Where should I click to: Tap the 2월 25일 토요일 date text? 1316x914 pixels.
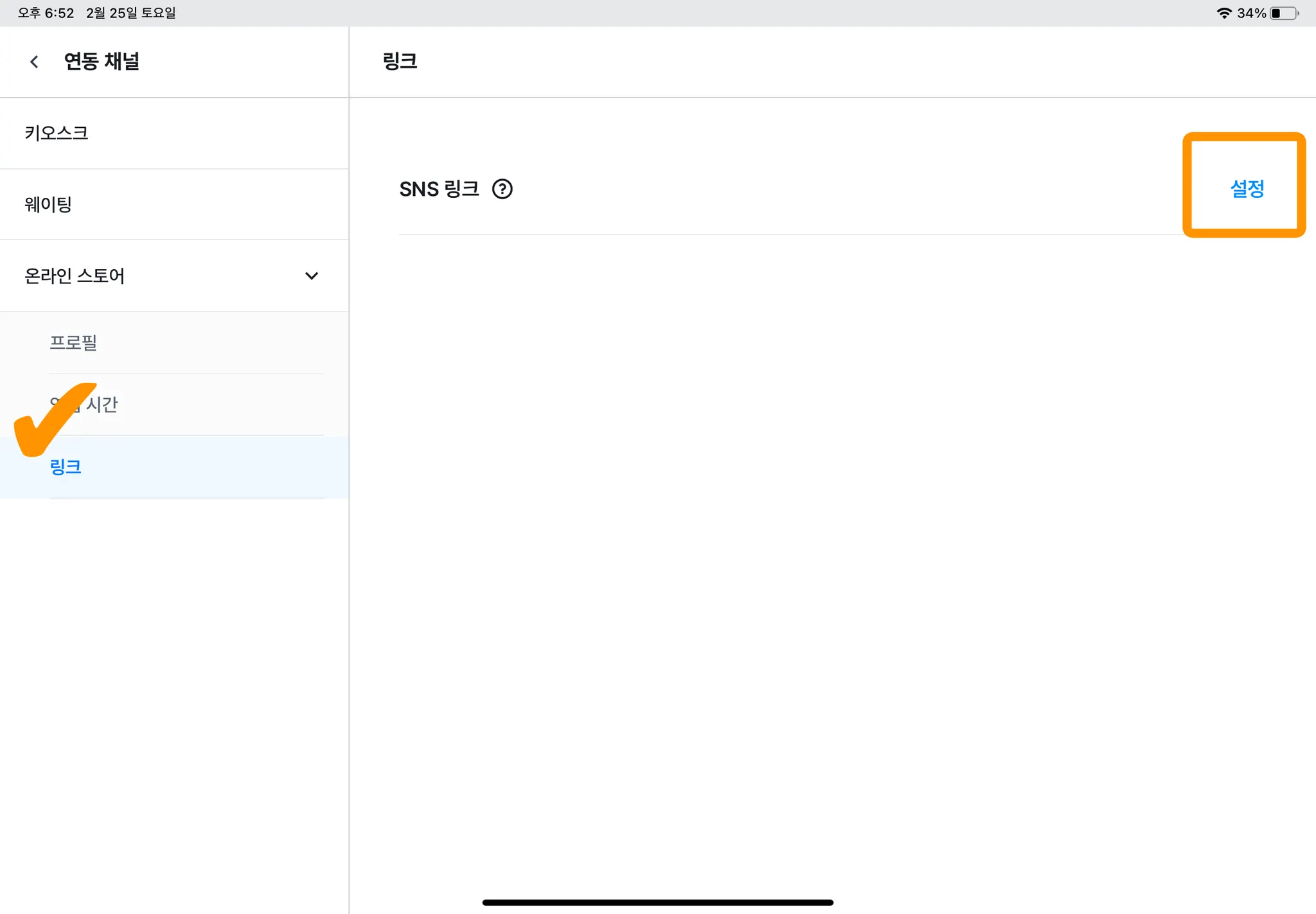(131, 13)
